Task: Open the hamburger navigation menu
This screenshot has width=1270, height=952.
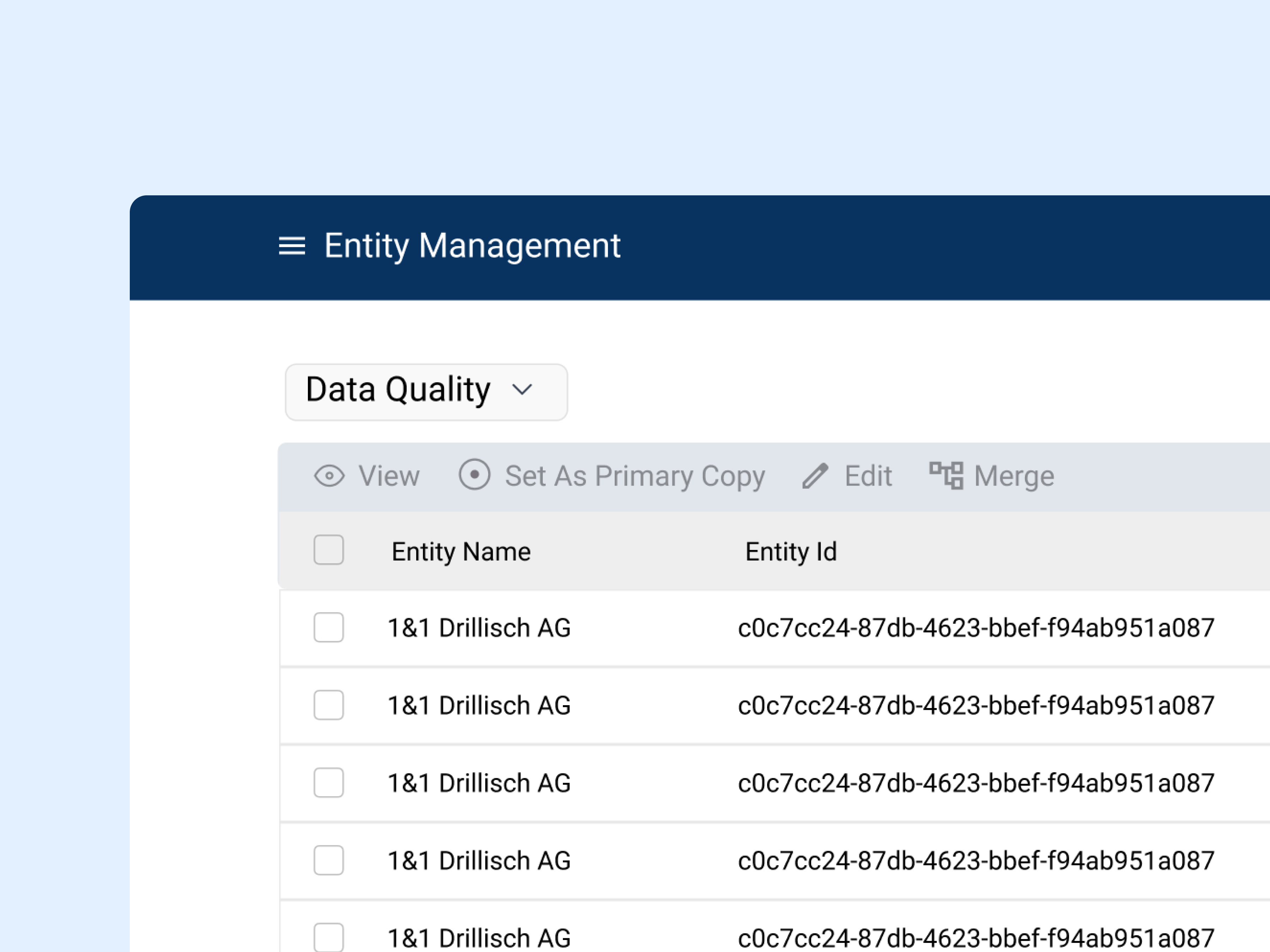Action: (292, 246)
